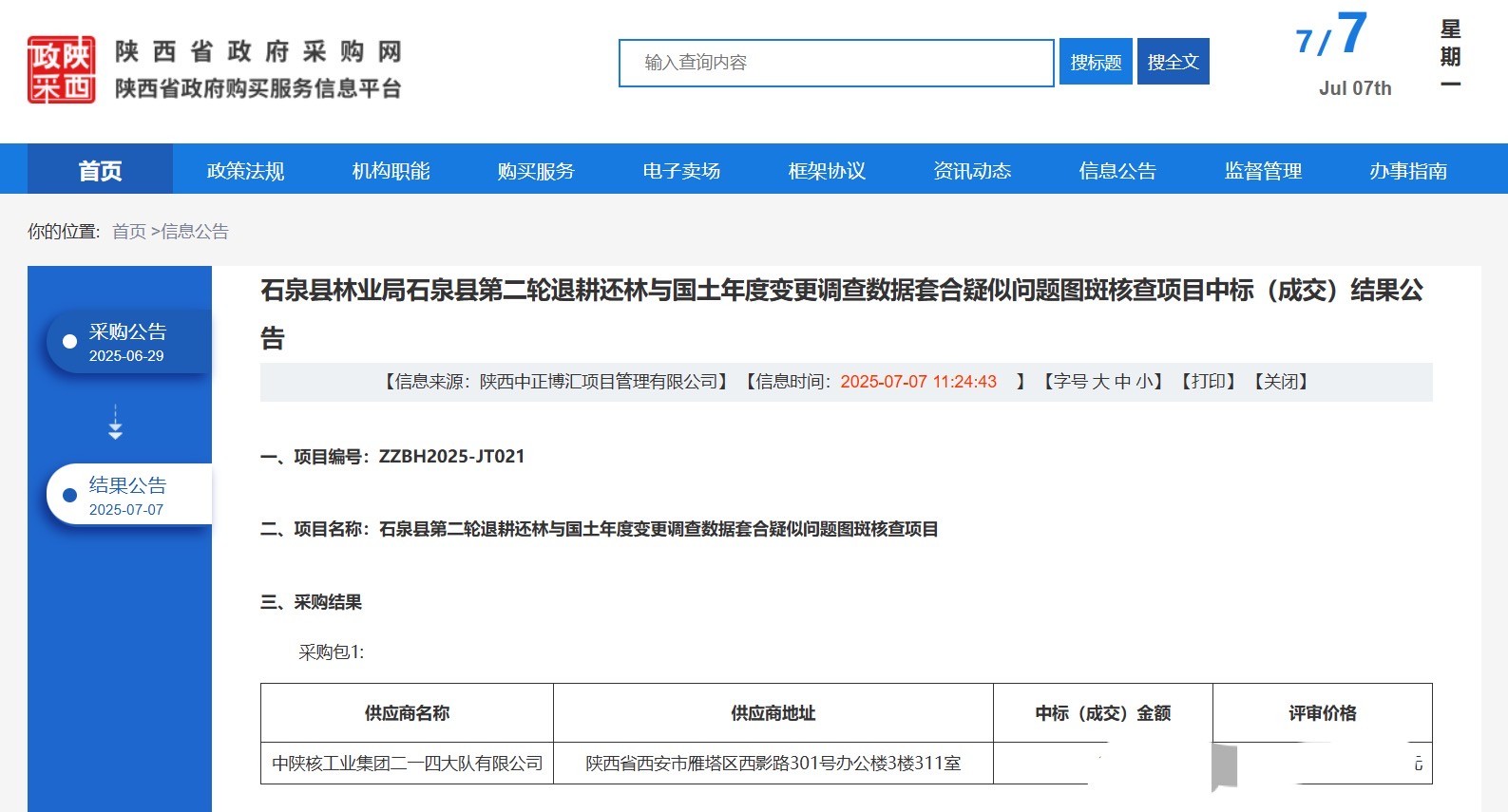Click the 结果公告 timeline dot marker
Image resolution: width=1508 pixels, height=812 pixels.
[x=69, y=495]
